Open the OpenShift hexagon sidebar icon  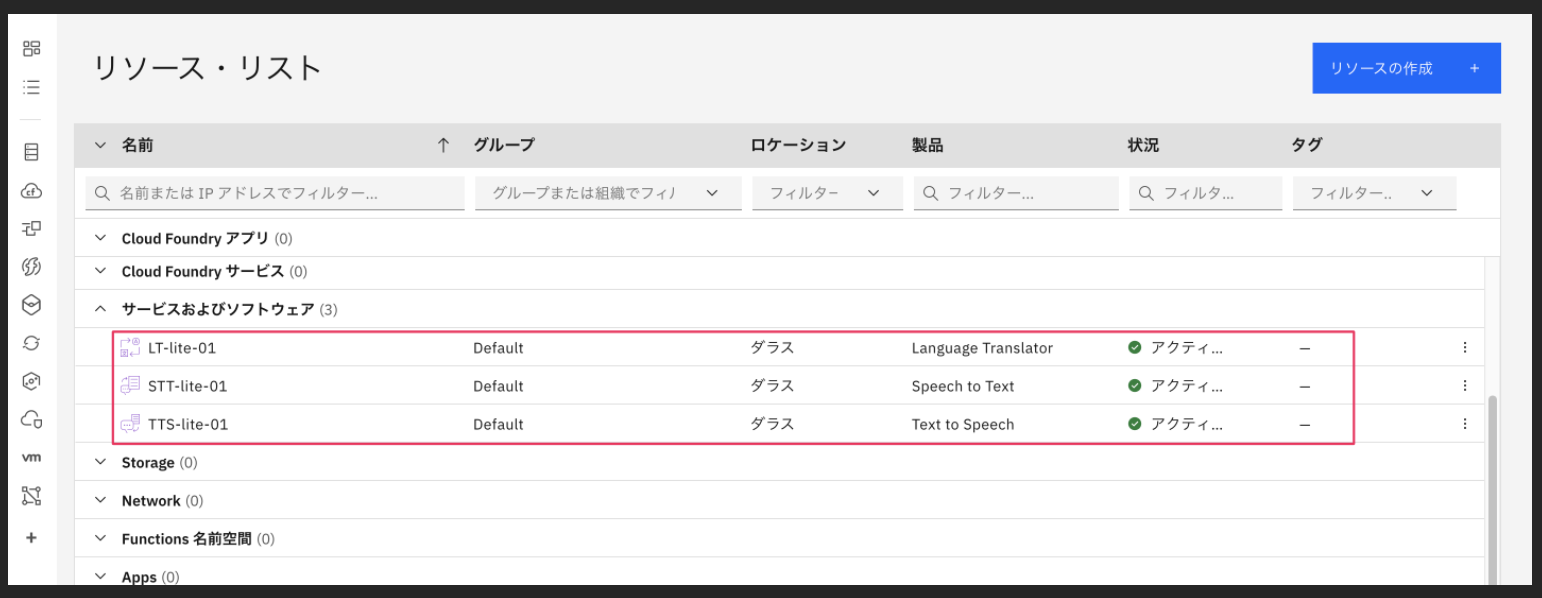coord(31,381)
